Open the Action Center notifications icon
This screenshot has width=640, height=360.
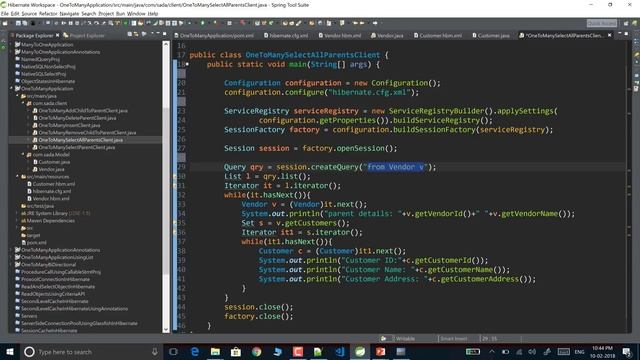(x=627, y=351)
